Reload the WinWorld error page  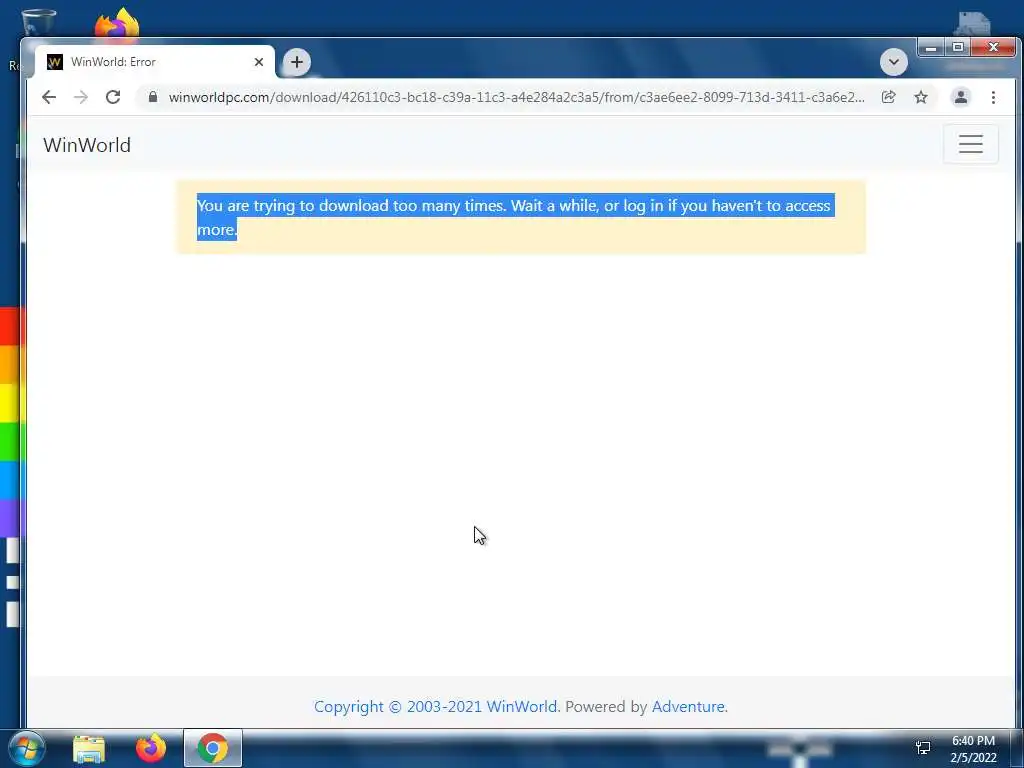click(113, 97)
